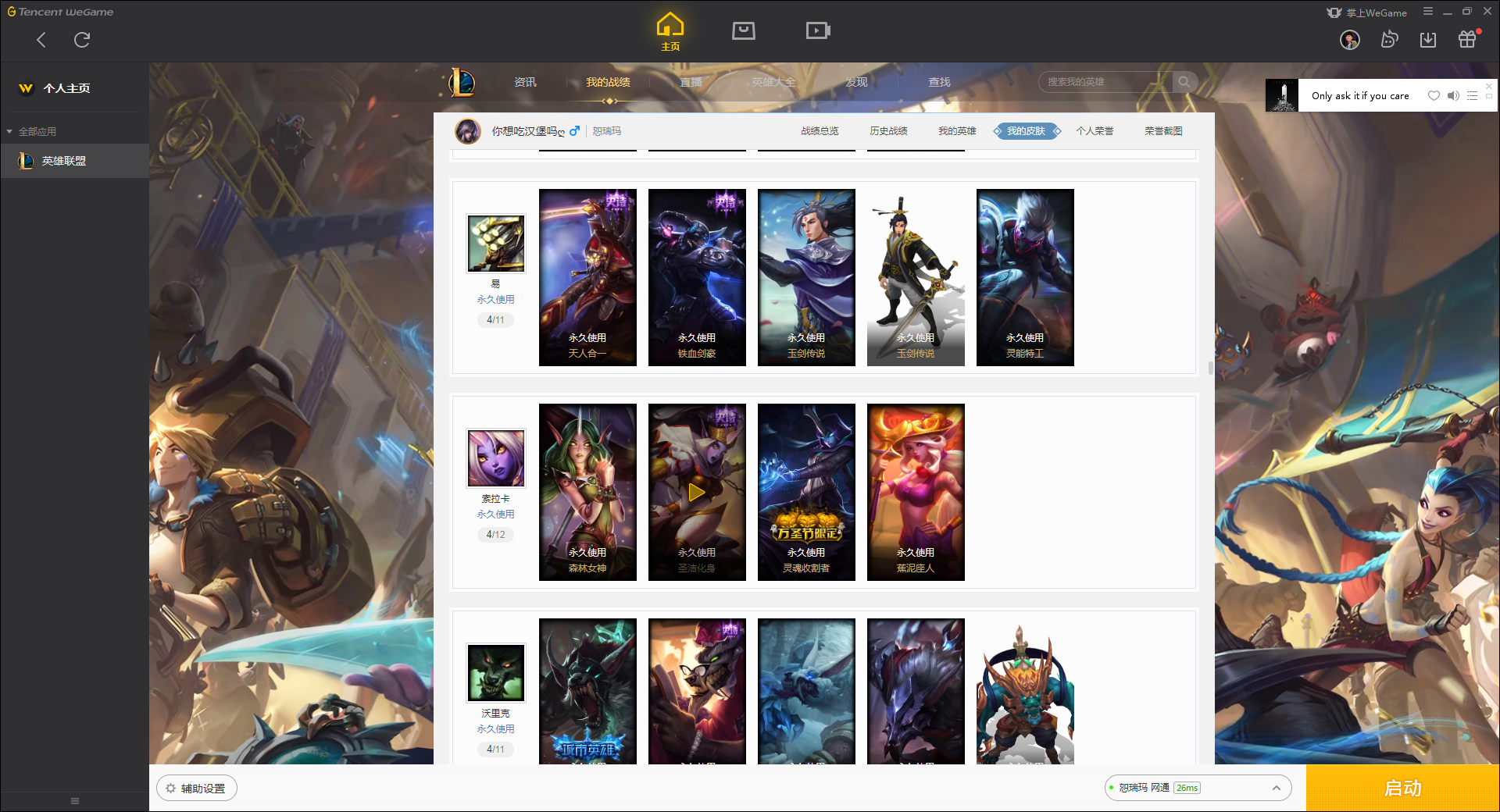
Task: Open 辅助设置 assist settings button
Action: [196, 789]
